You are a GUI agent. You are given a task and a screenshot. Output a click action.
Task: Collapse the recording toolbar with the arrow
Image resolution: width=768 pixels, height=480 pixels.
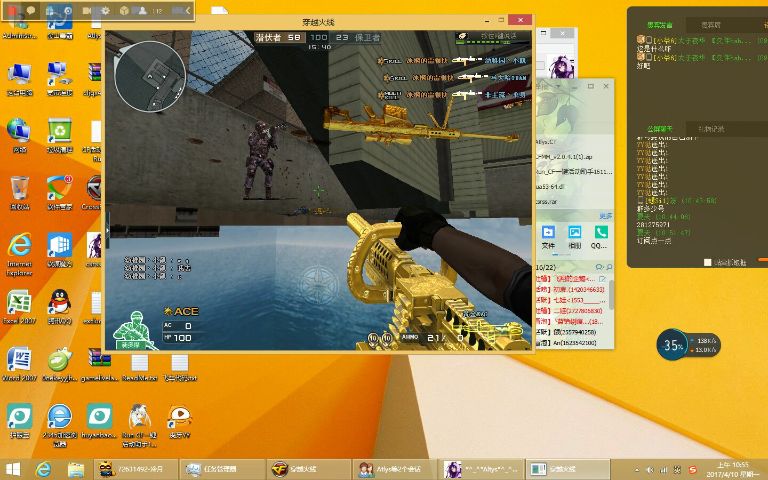point(188,10)
